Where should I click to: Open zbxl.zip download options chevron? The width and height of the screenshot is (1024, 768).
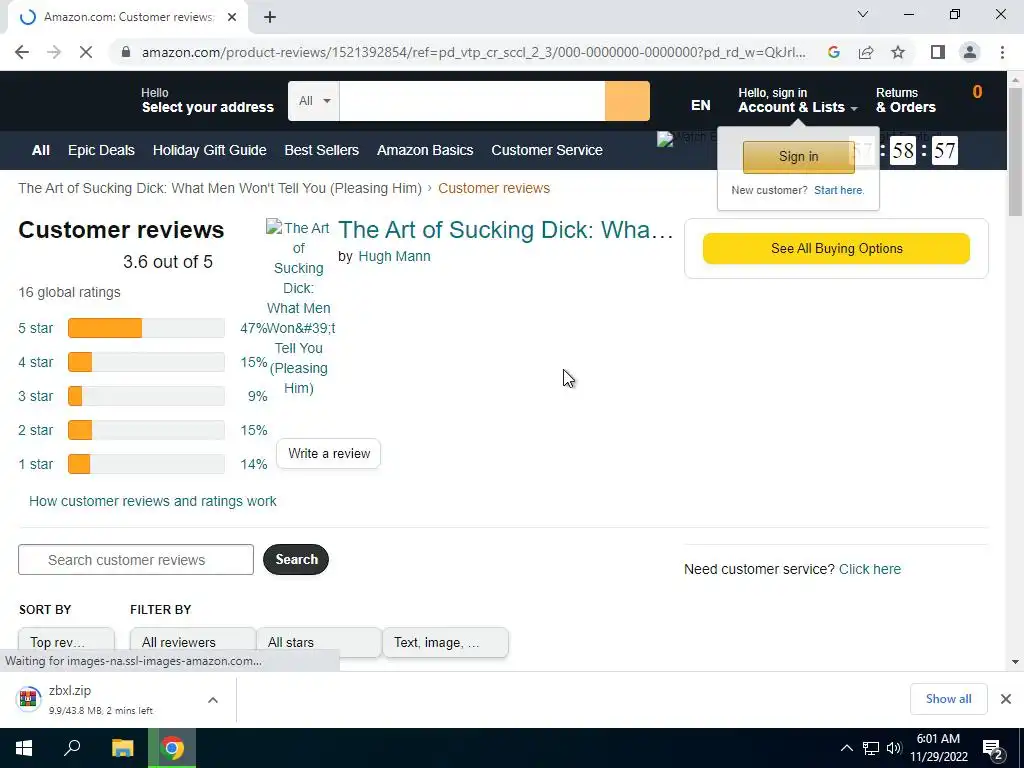213,699
